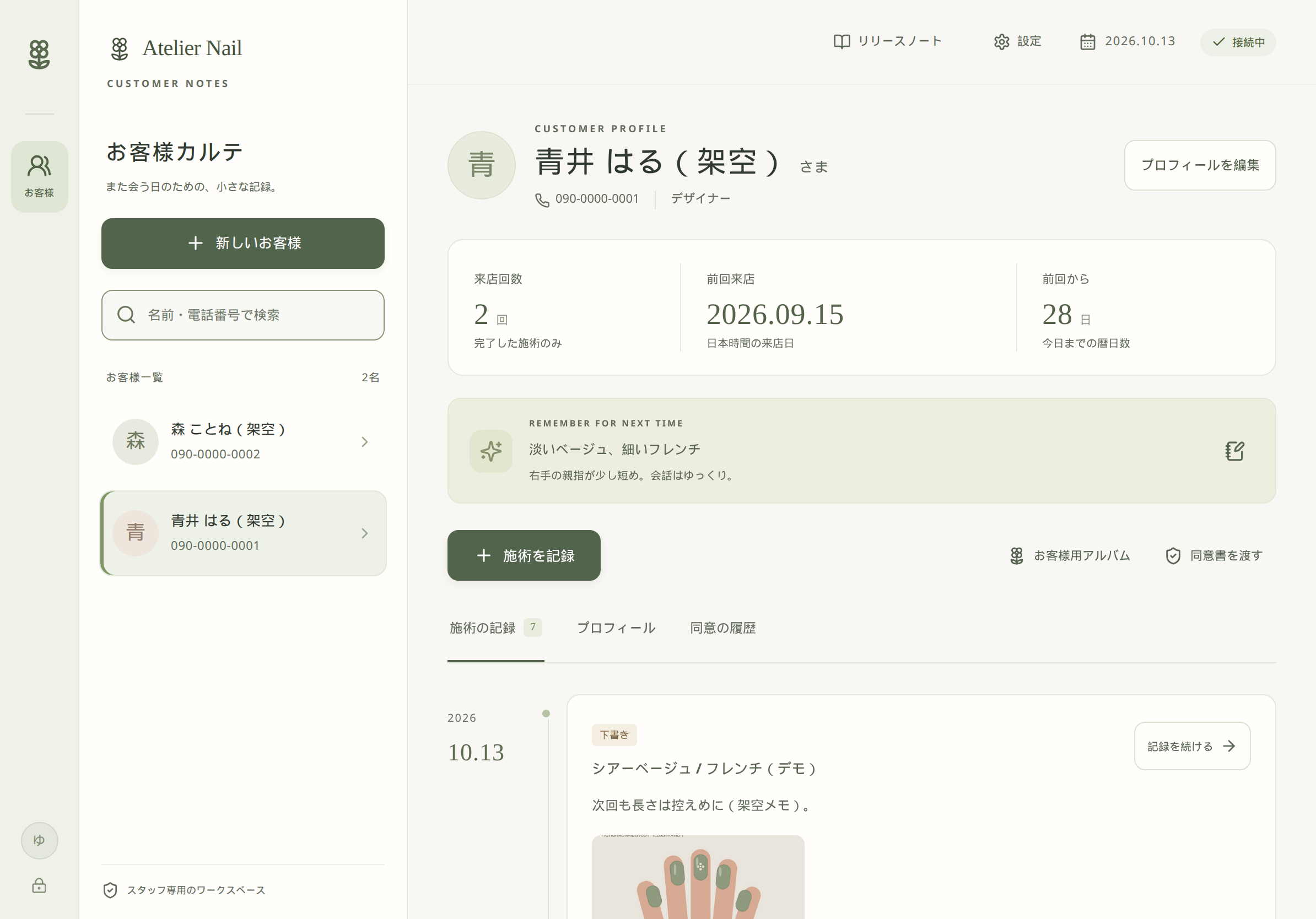Click the 前回来店 2026.09.15 value
Viewport: 1316px width, 919px height.
tap(775, 315)
